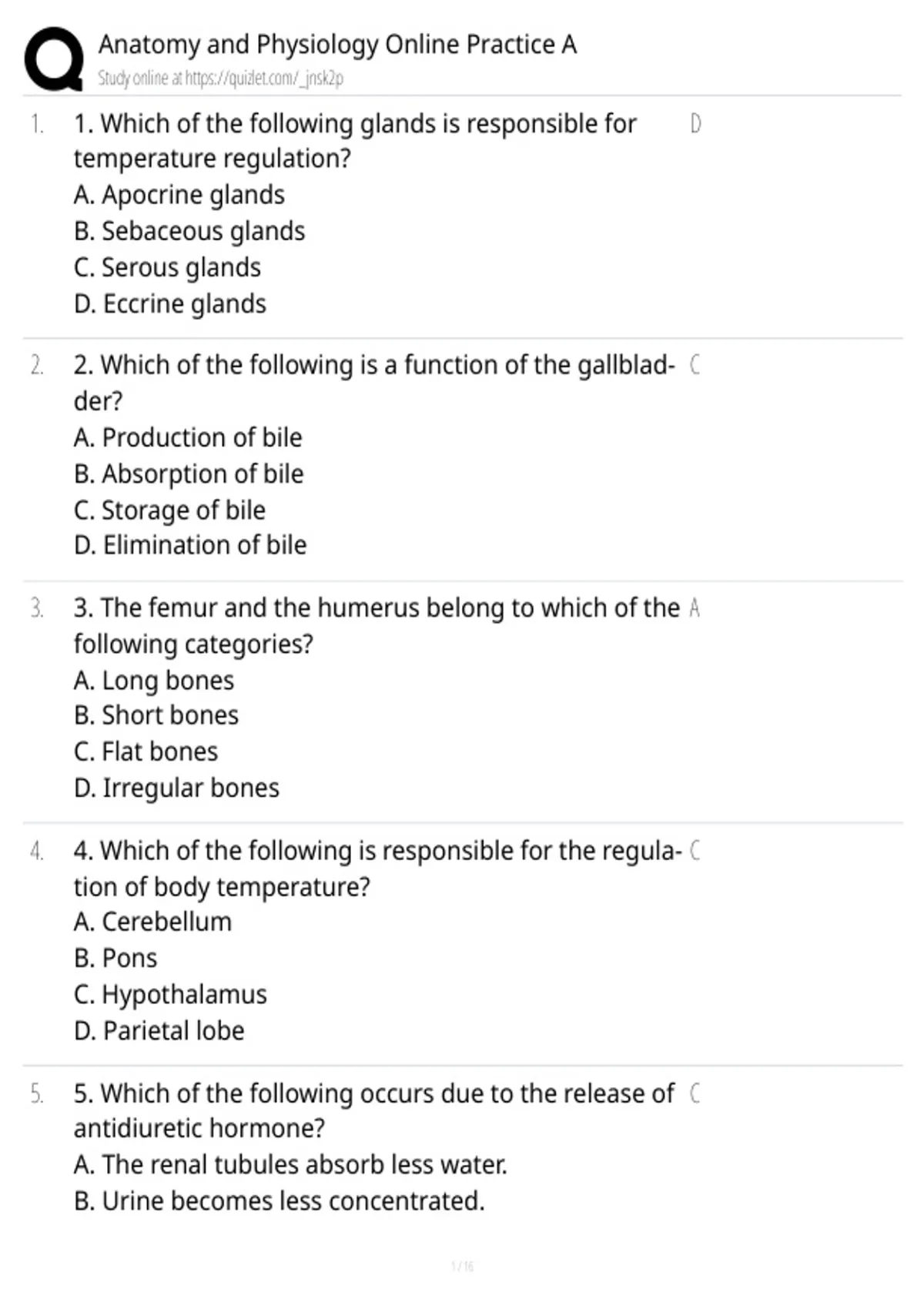Screen dimensions: 924x1309
Task: Pick B. Pons answer
Action: coord(115,958)
